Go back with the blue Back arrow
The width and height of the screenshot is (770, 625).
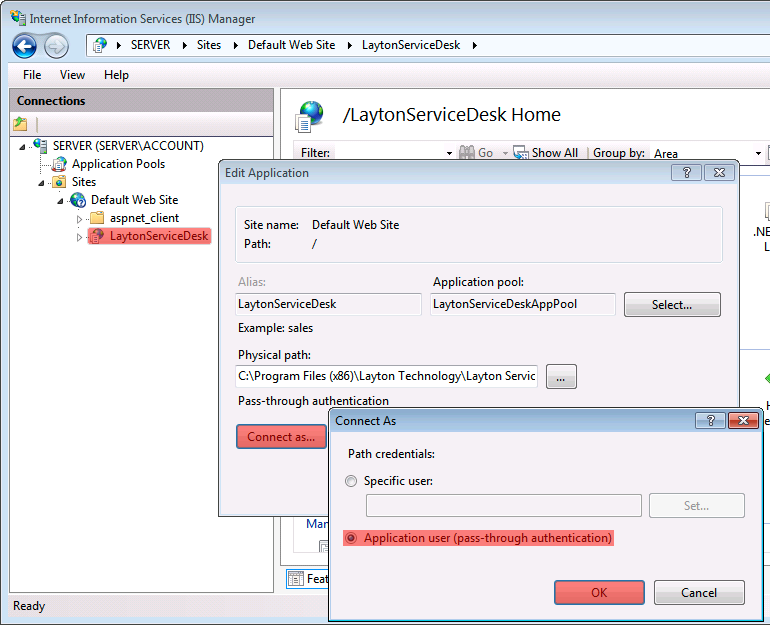(25, 46)
